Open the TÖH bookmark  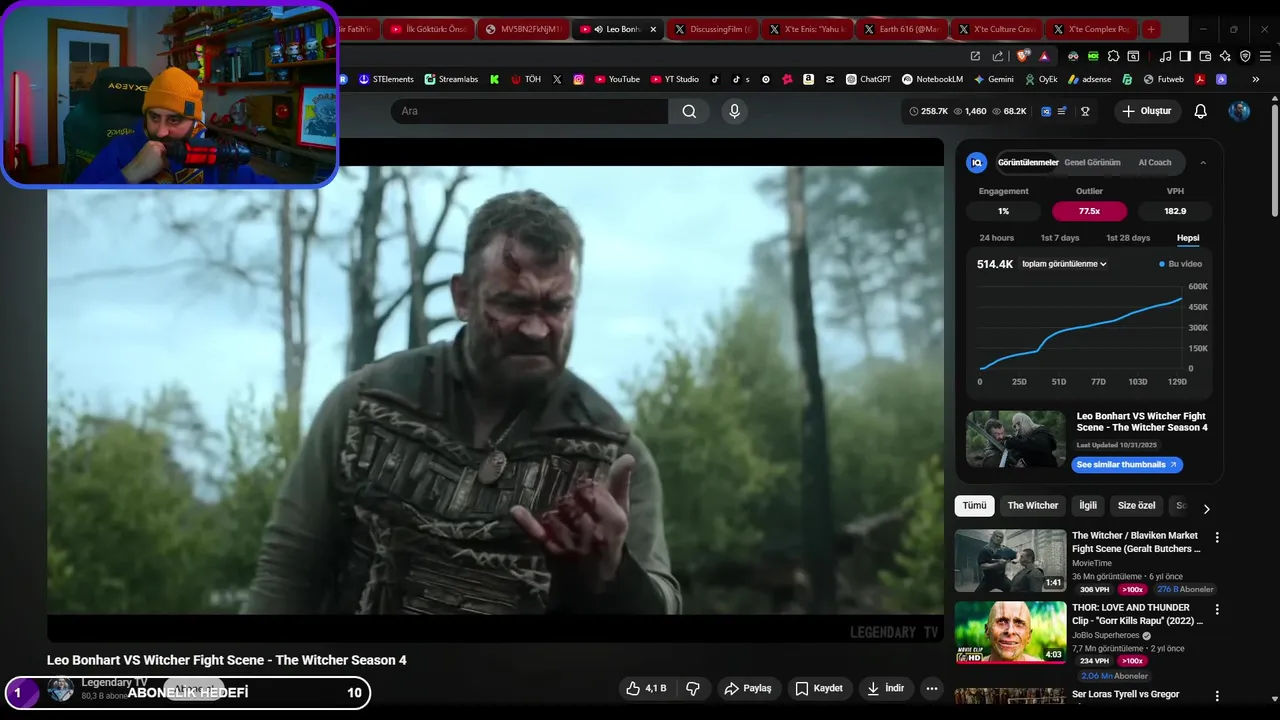(526, 79)
